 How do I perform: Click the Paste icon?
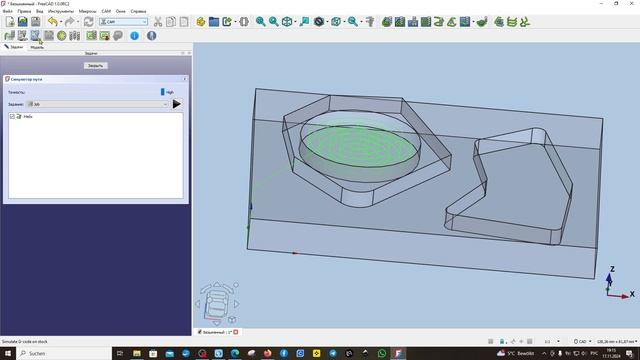(x=184, y=22)
